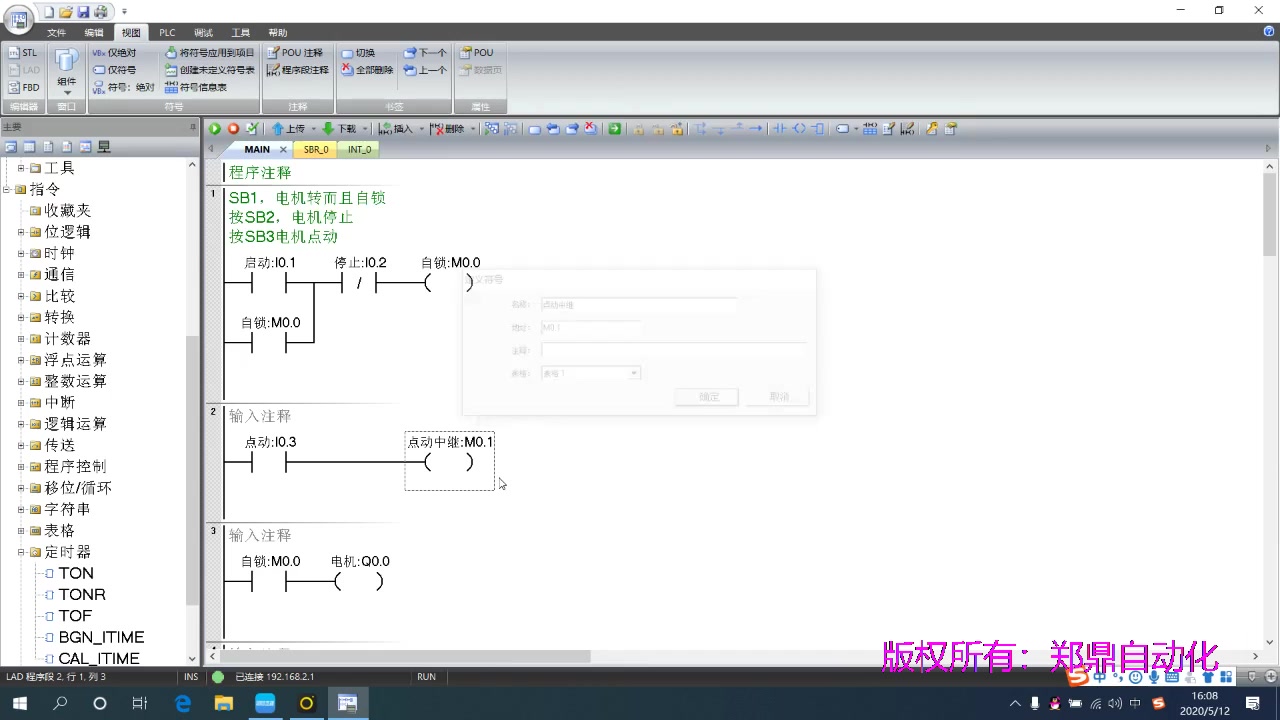The image size is (1280, 720).
Task: Click the right arrow line-draw icon
Action: (x=756, y=129)
